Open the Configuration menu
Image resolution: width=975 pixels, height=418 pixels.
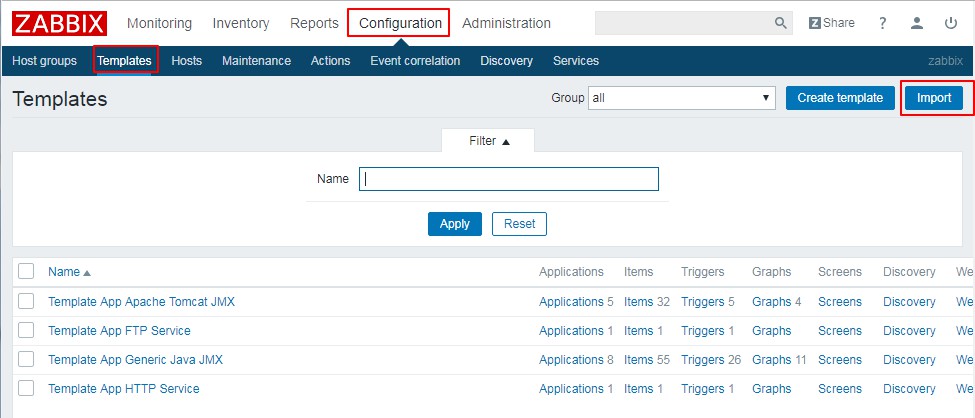(x=399, y=23)
